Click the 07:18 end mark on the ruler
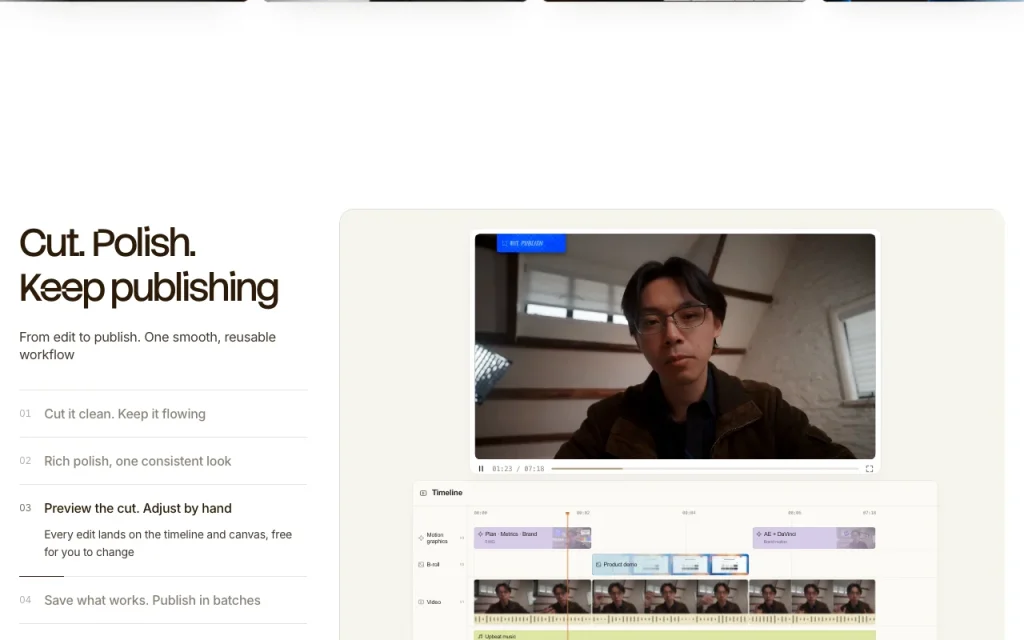The height and width of the screenshot is (640, 1024). pyautogui.click(x=869, y=513)
